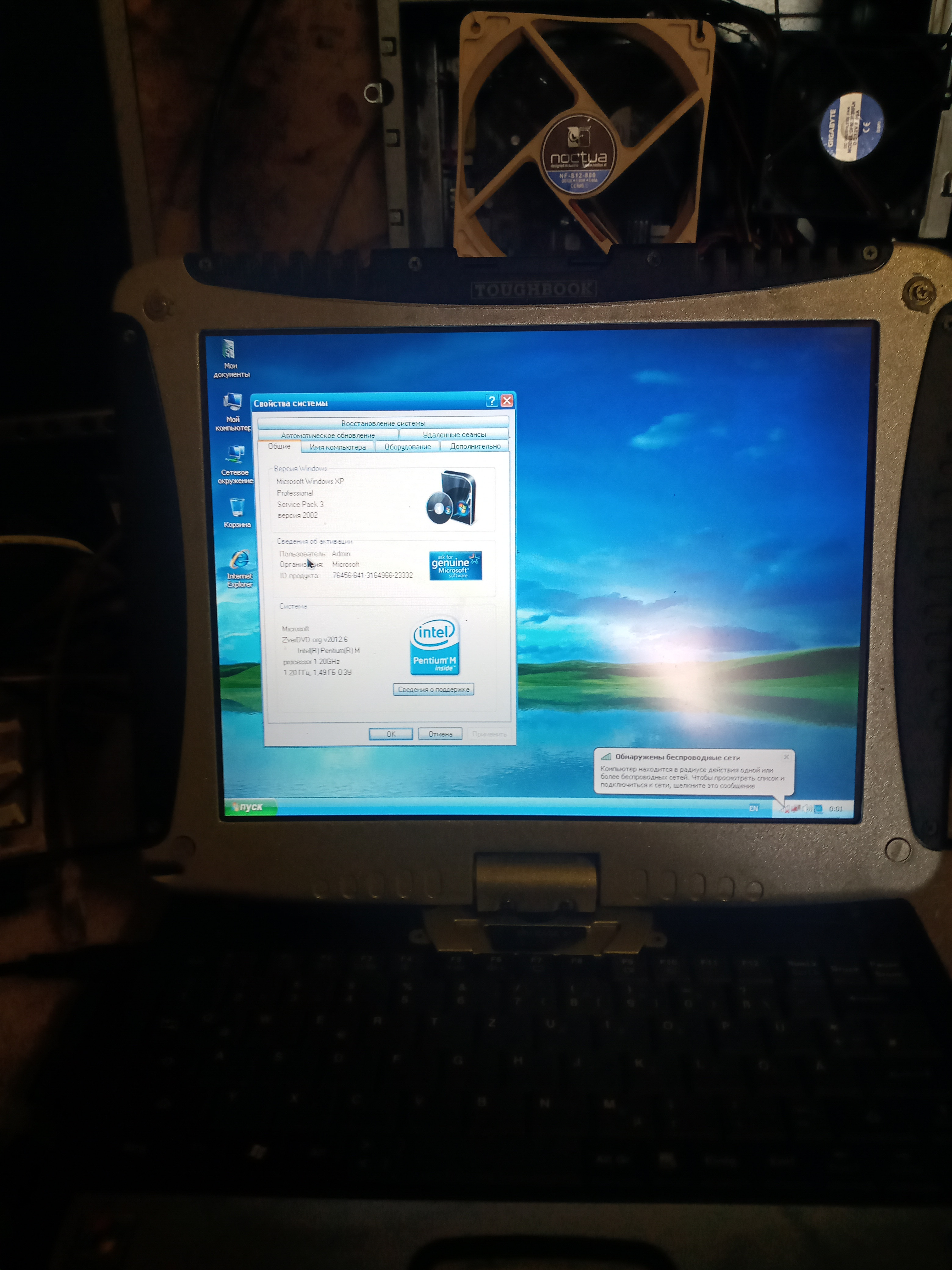The image size is (952, 1270).
Task: Click the ZverDVD.org v2012.6 text
Action: 315,640
